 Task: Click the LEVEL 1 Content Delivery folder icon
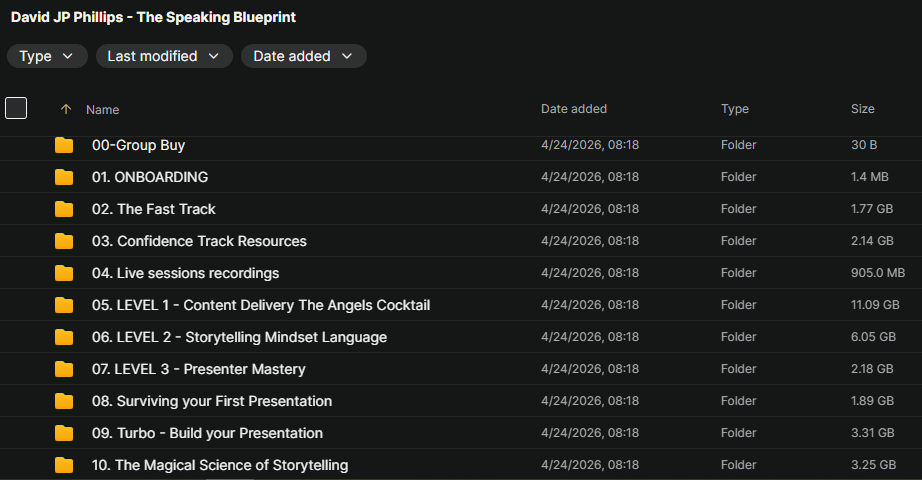tap(64, 305)
